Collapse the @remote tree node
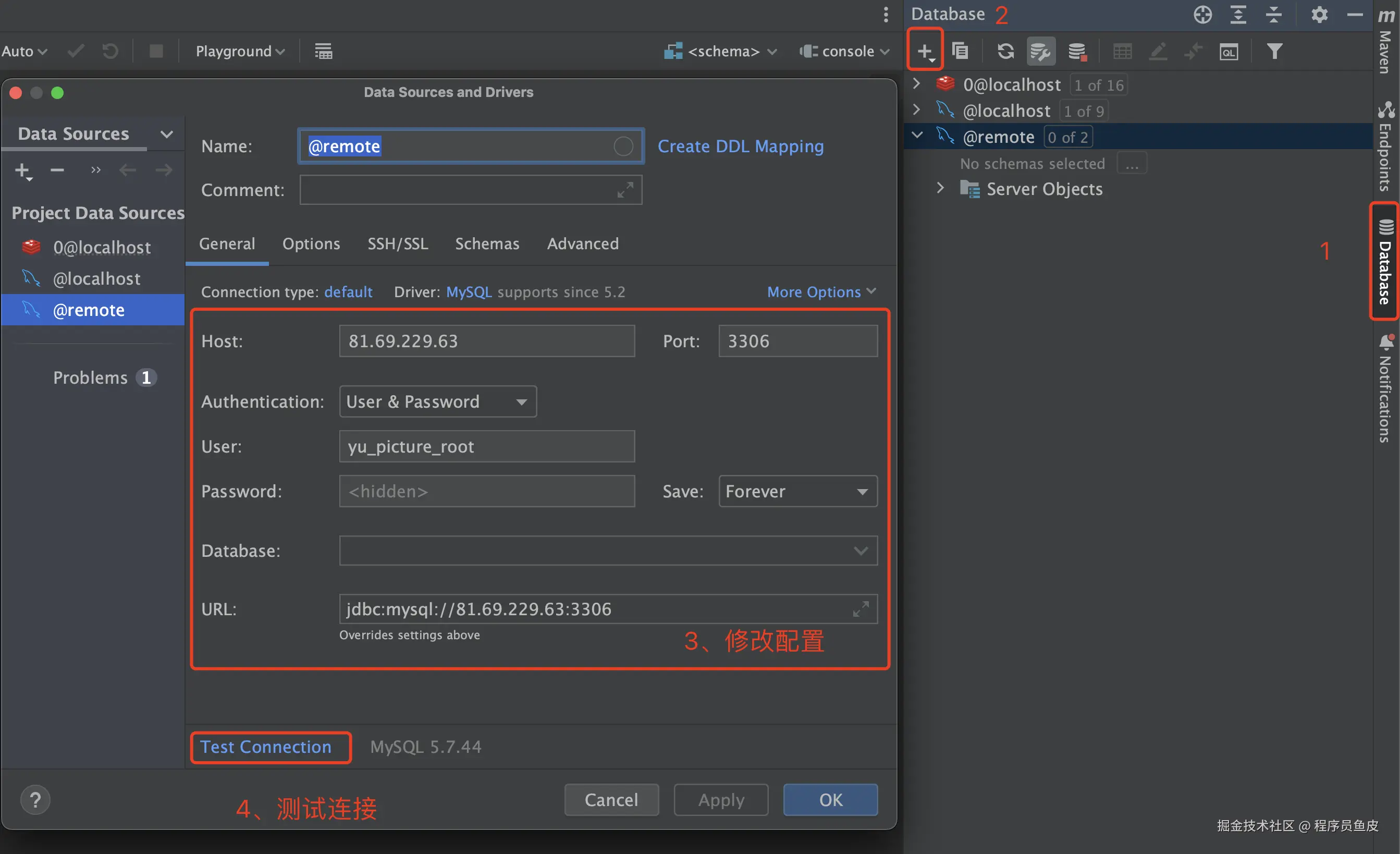The width and height of the screenshot is (1400, 854). pos(916,135)
